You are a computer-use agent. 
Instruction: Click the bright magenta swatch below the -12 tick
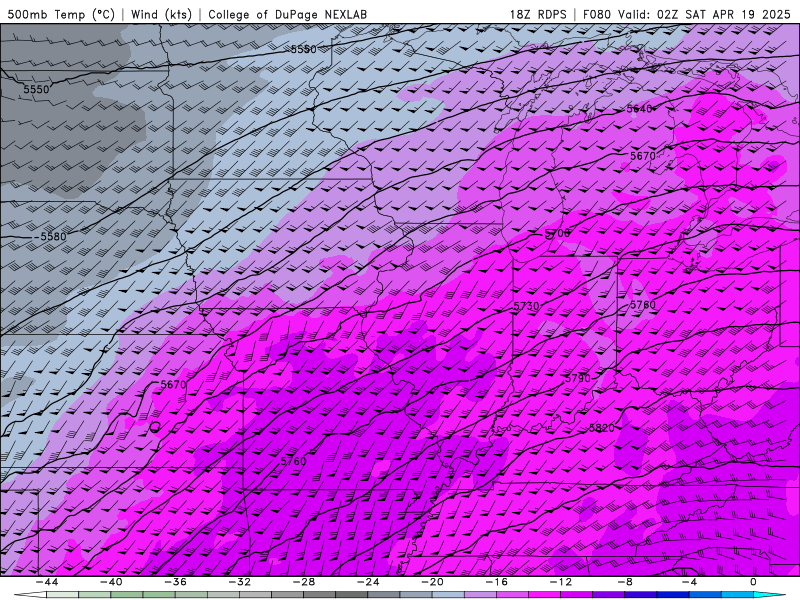pos(545,595)
